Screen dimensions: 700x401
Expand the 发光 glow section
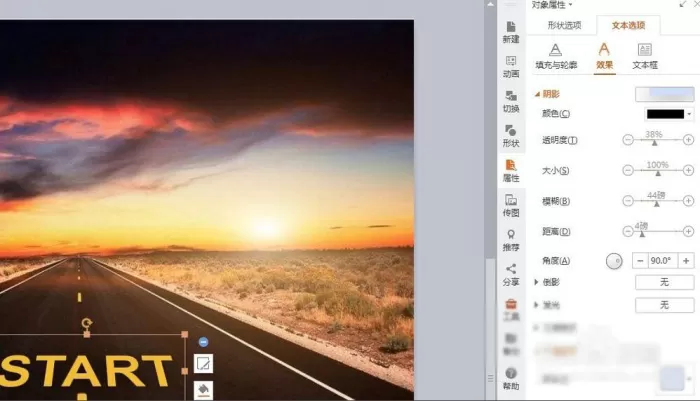pyautogui.click(x=537, y=305)
